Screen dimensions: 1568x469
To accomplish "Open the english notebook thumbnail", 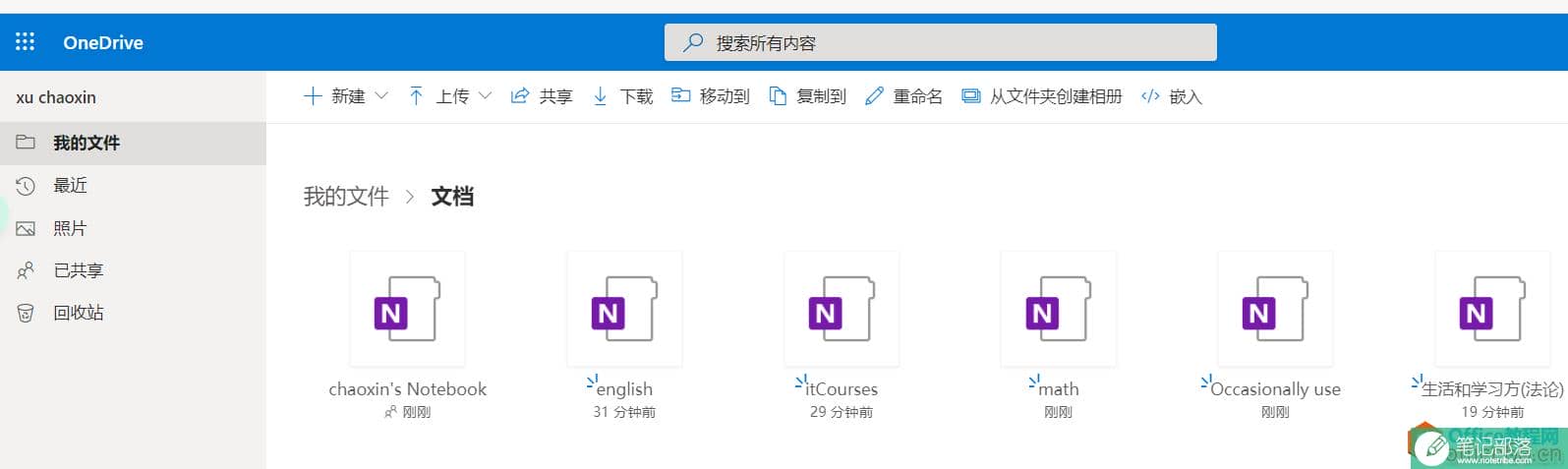I will click(x=624, y=309).
